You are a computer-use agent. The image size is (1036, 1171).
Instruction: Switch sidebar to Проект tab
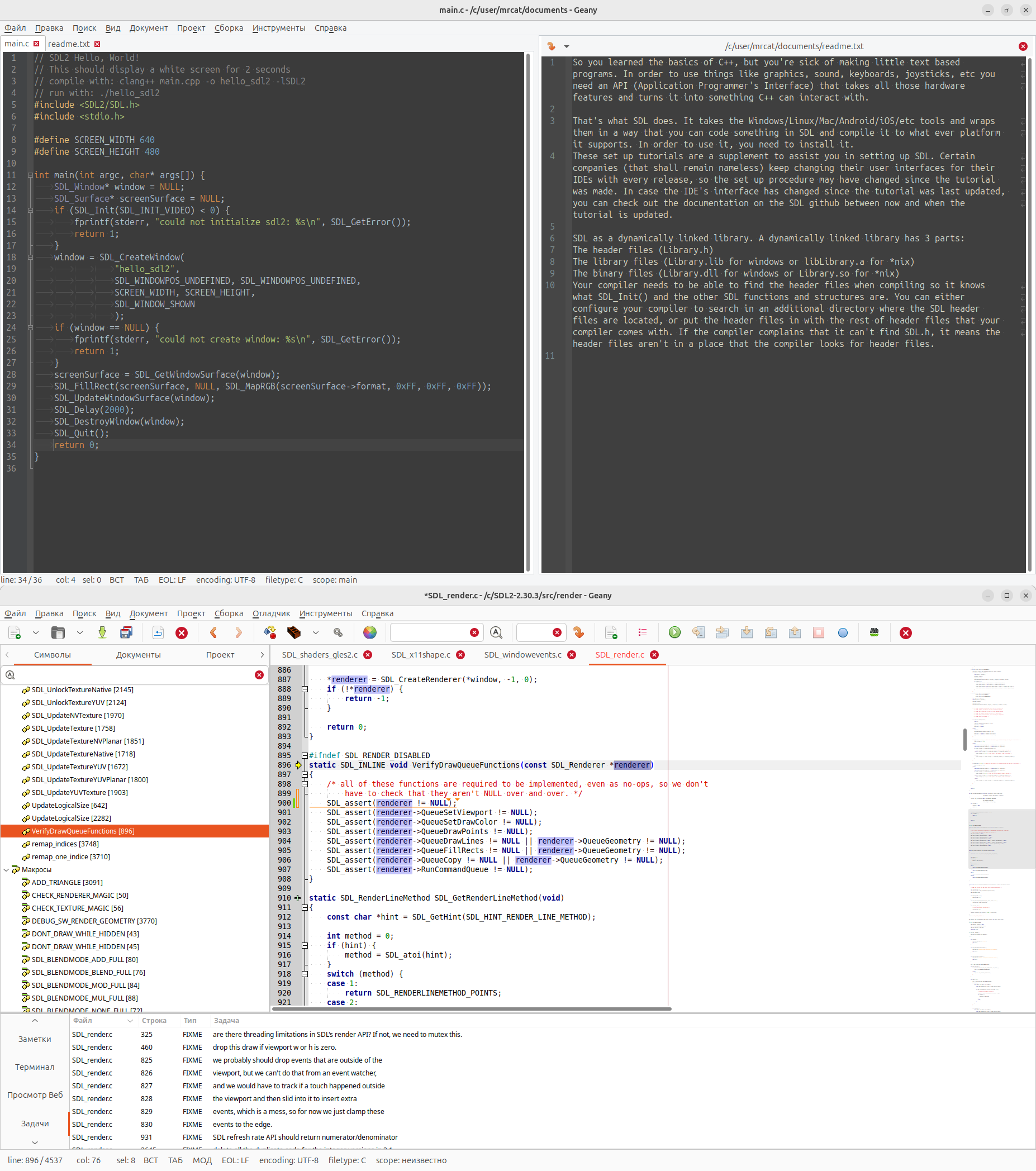tap(220, 655)
